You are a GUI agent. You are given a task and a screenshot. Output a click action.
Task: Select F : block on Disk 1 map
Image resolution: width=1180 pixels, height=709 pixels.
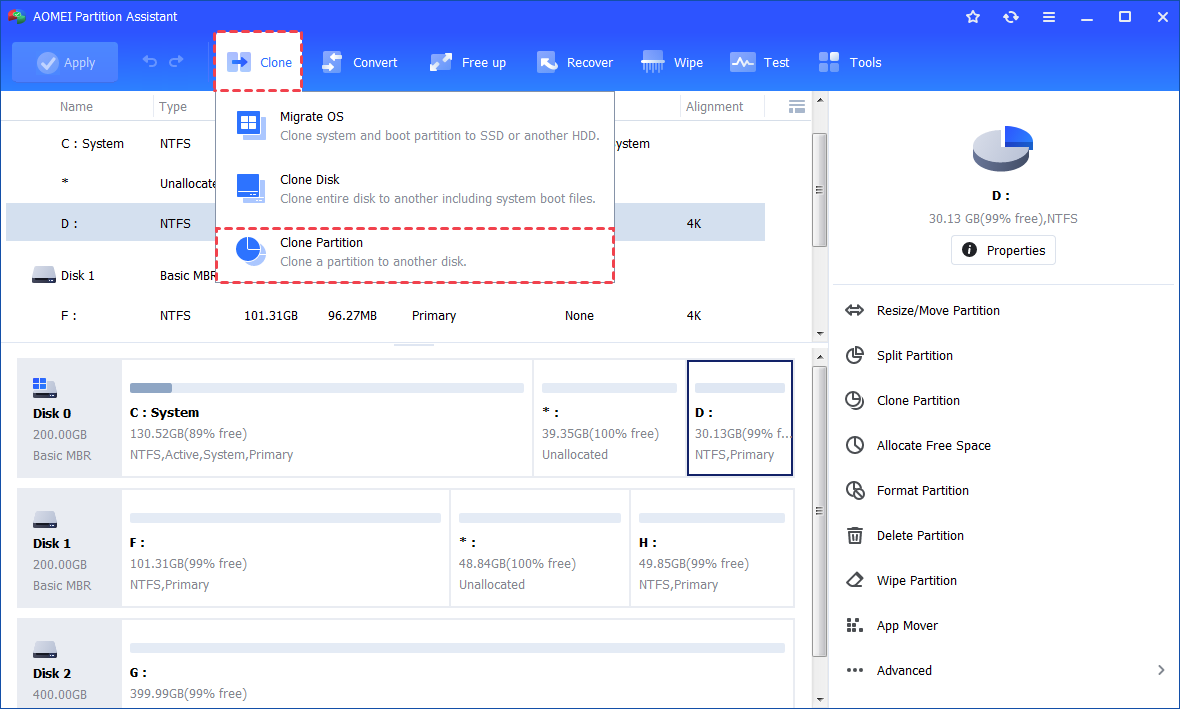(285, 548)
